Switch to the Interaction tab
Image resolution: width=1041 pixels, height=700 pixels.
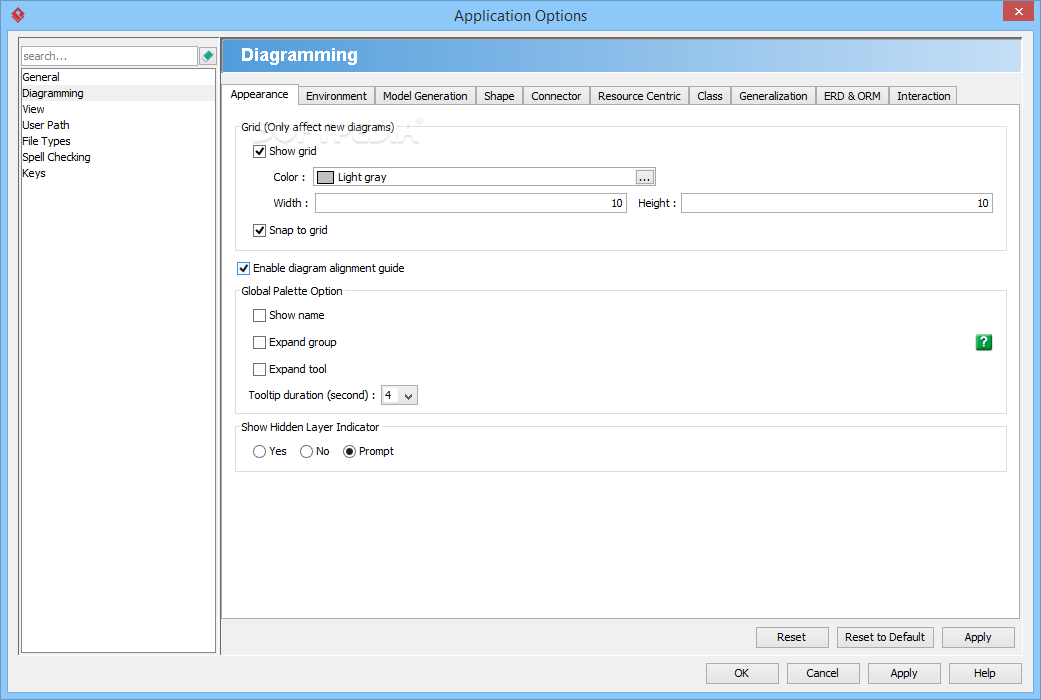(x=923, y=96)
